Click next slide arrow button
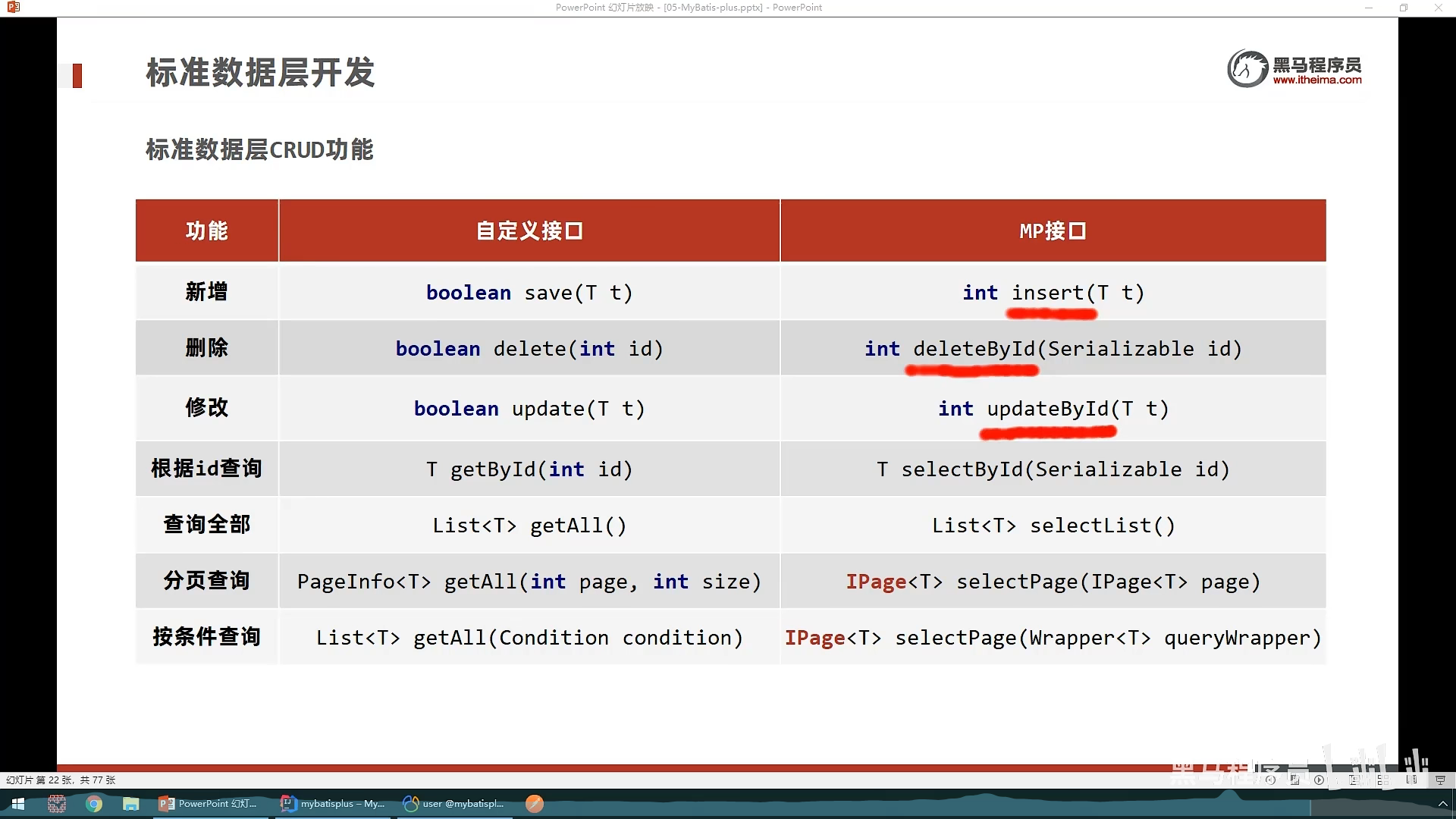1456x819 pixels. pyautogui.click(x=1319, y=780)
